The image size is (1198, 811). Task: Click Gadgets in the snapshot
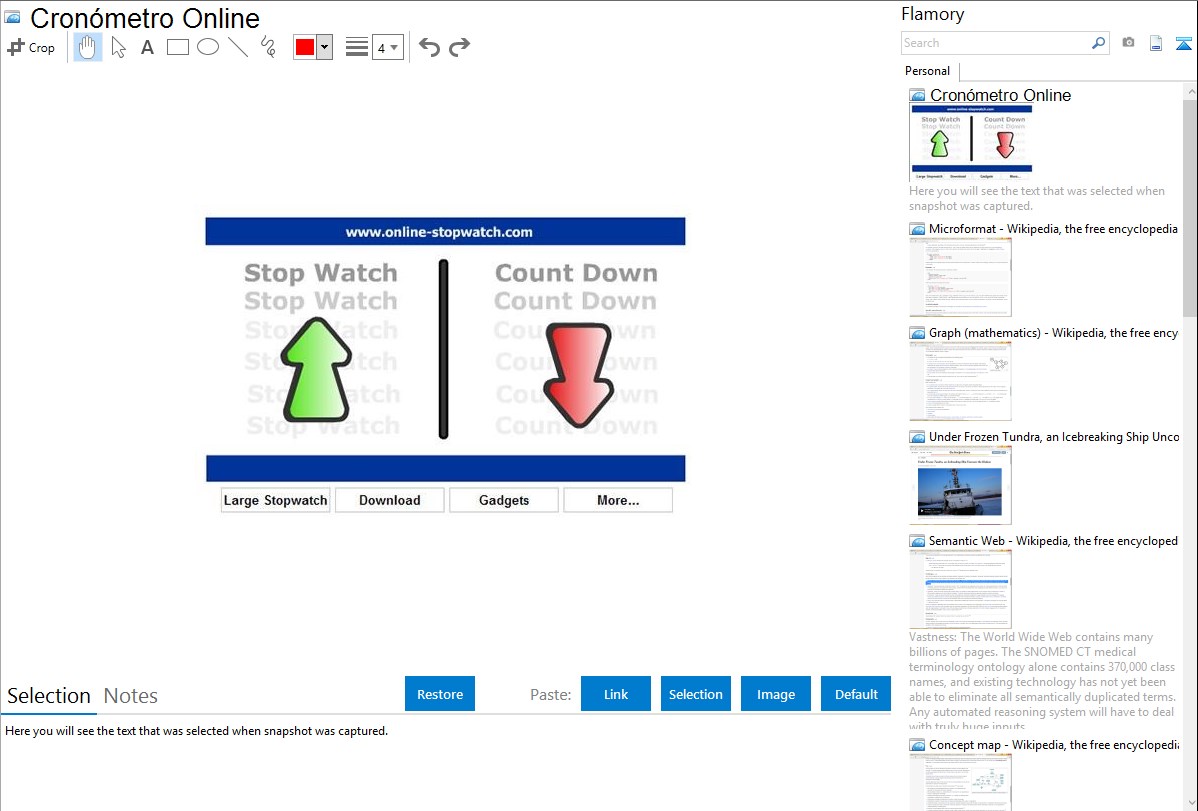(503, 500)
